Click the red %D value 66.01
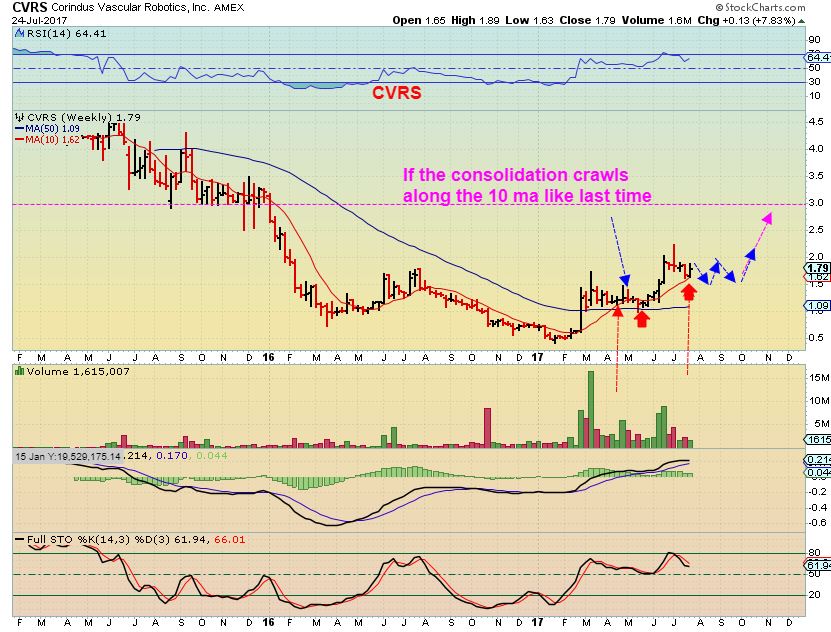The image size is (831, 632). 229,540
